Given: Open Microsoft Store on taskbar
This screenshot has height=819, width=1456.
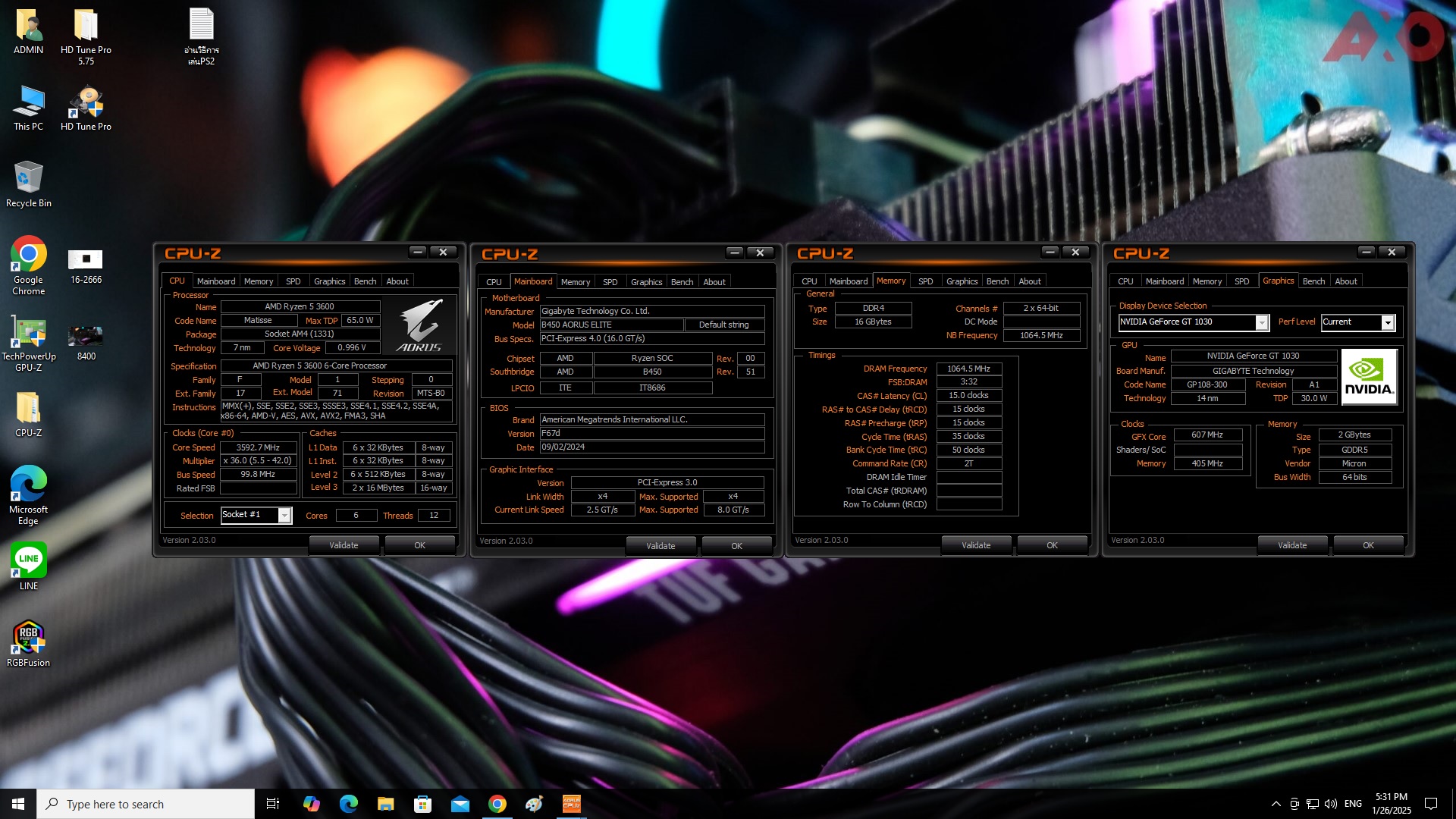Looking at the screenshot, I should [422, 804].
